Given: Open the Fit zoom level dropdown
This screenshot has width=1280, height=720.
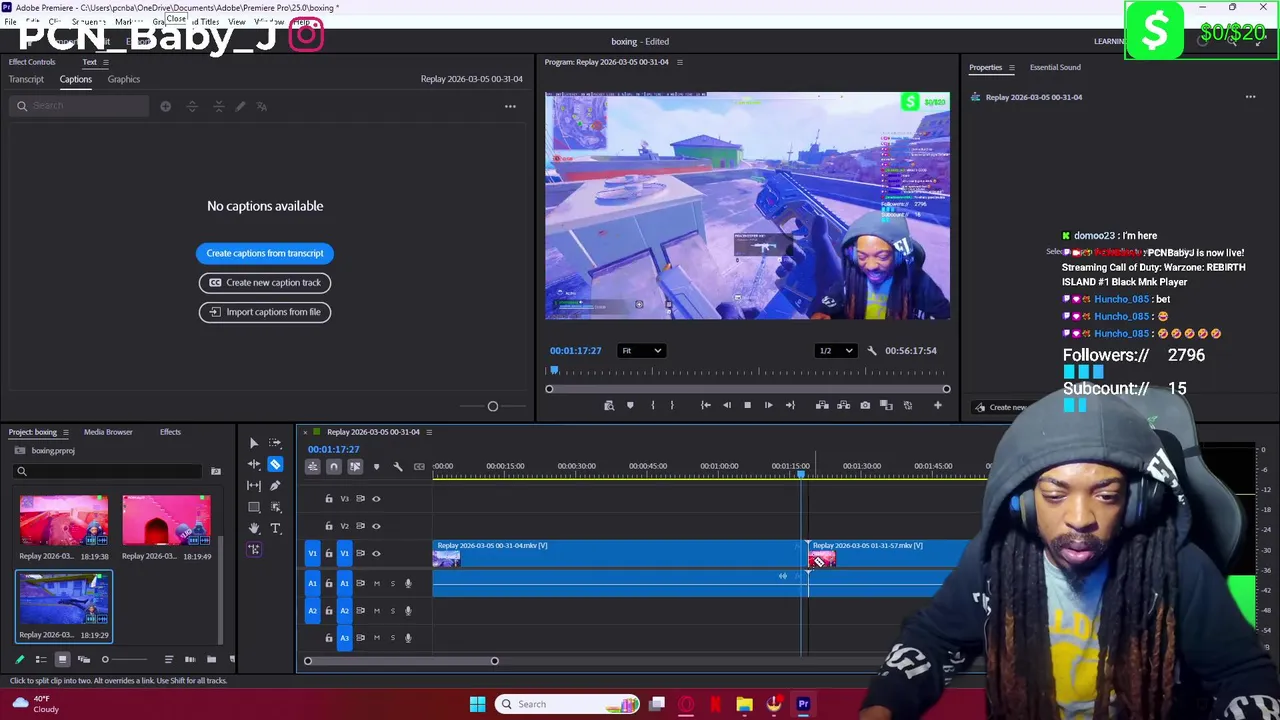Looking at the screenshot, I should tap(641, 351).
